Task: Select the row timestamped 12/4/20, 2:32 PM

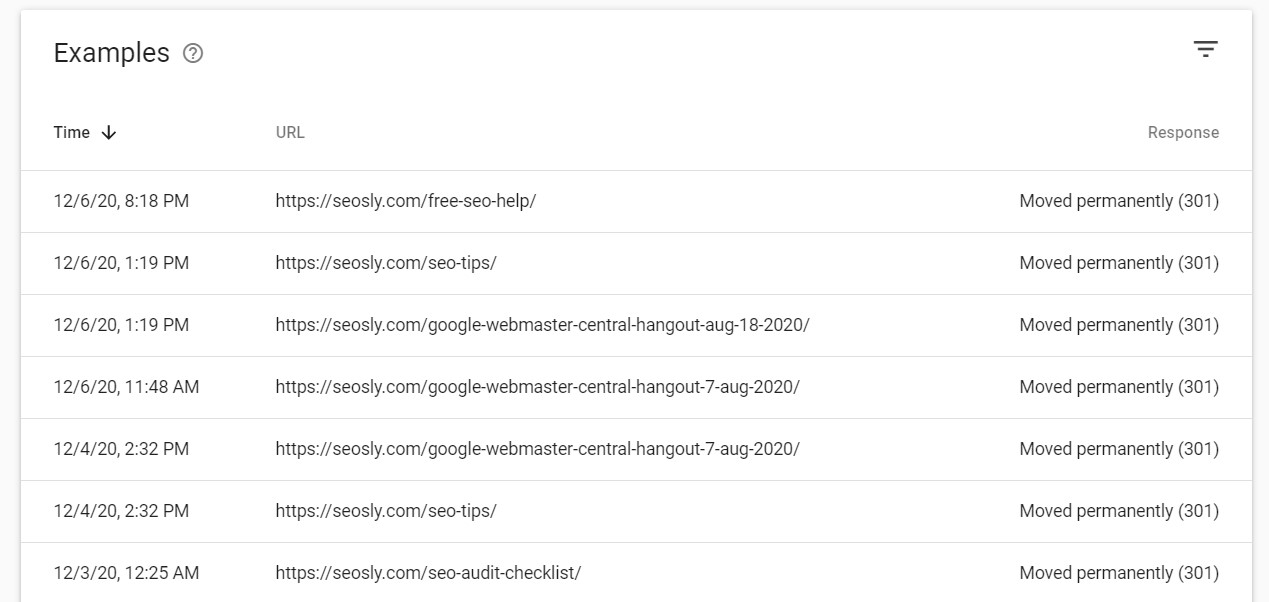Action: point(121,449)
